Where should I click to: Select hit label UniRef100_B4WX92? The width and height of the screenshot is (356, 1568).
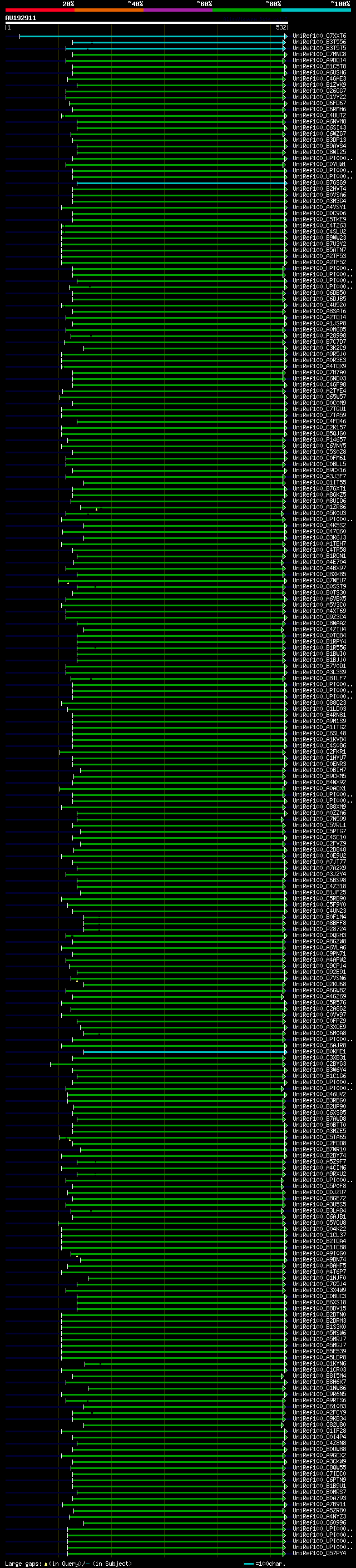(319, 782)
